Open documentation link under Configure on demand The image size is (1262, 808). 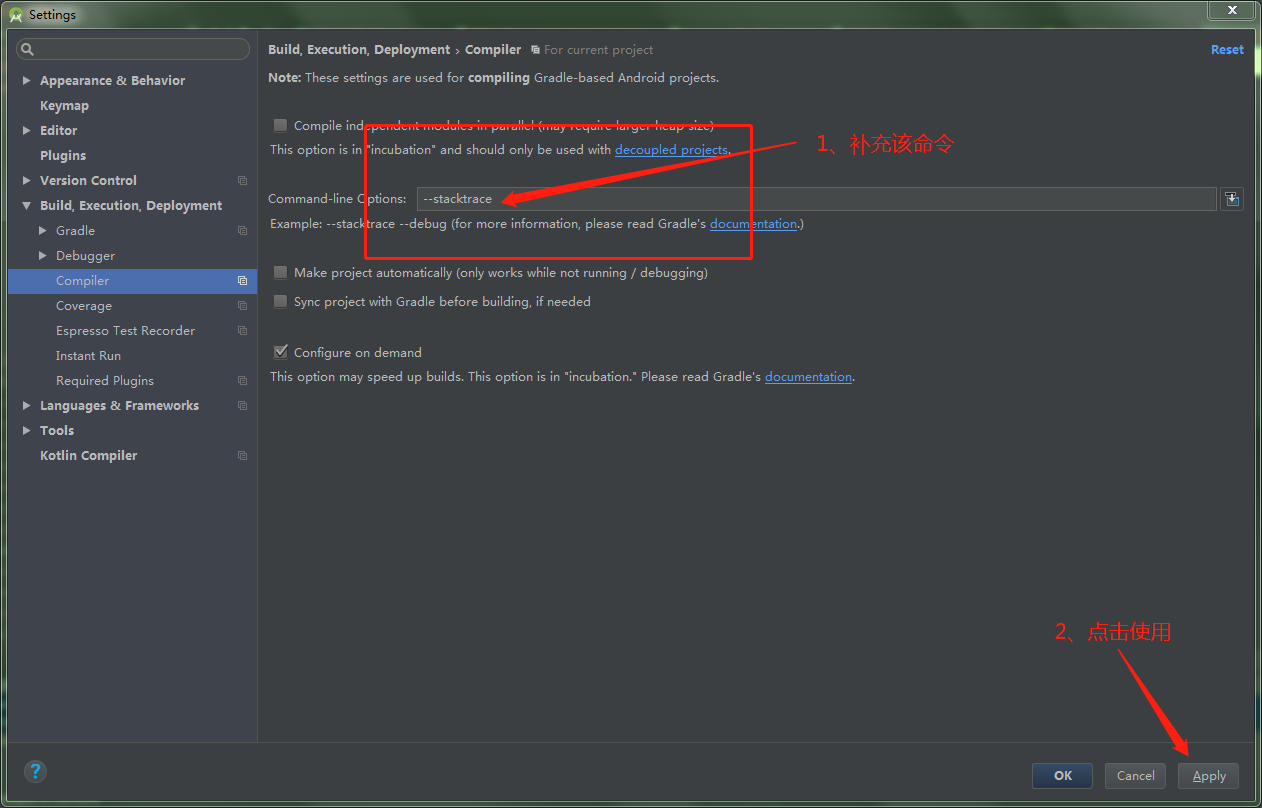click(x=808, y=377)
